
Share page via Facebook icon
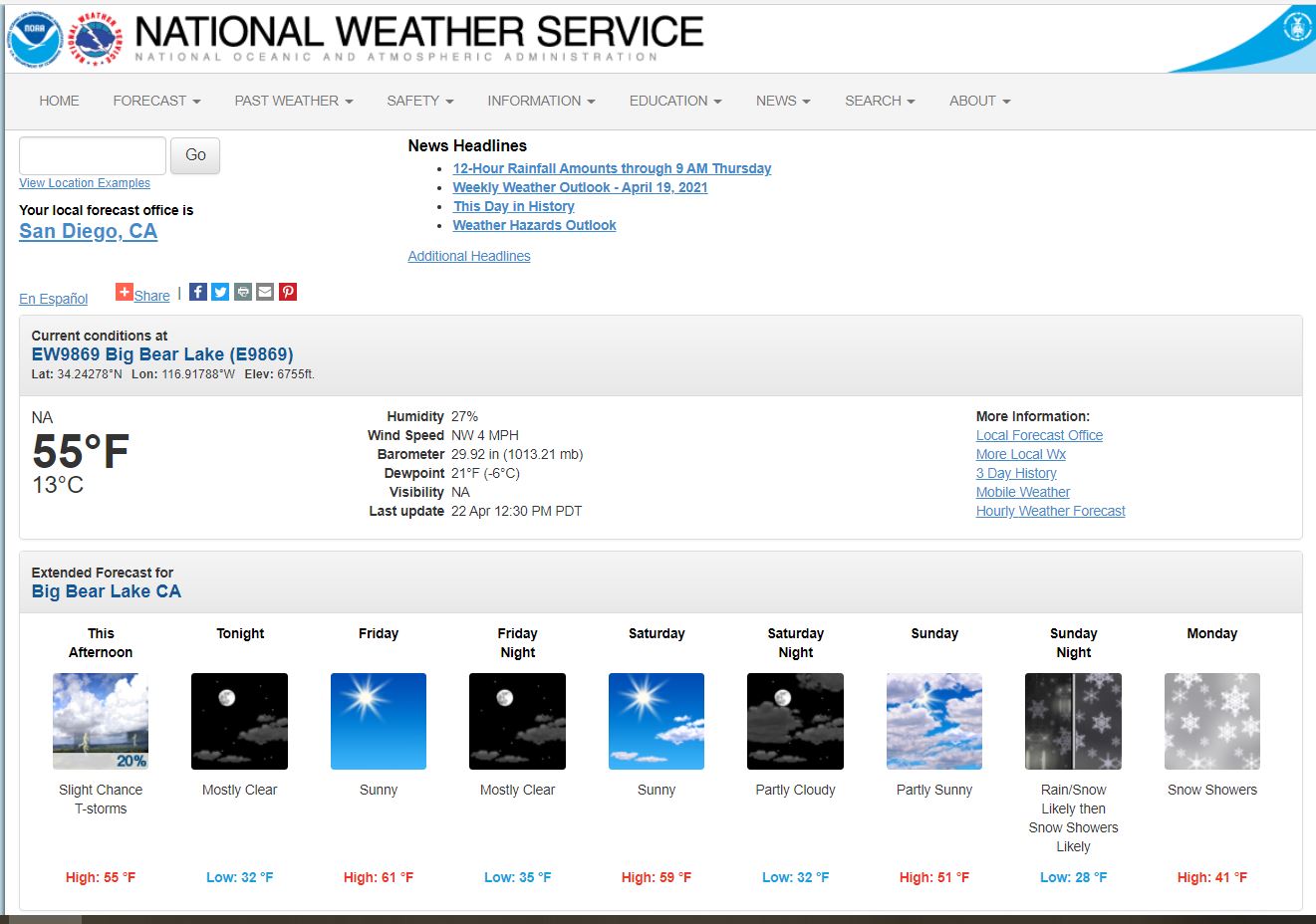(x=198, y=292)
